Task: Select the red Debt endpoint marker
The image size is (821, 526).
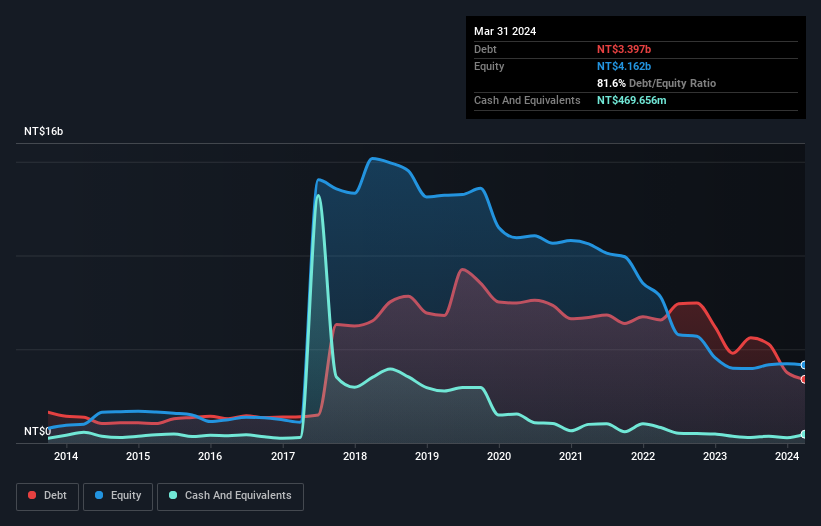Action: tap(804, 379)
